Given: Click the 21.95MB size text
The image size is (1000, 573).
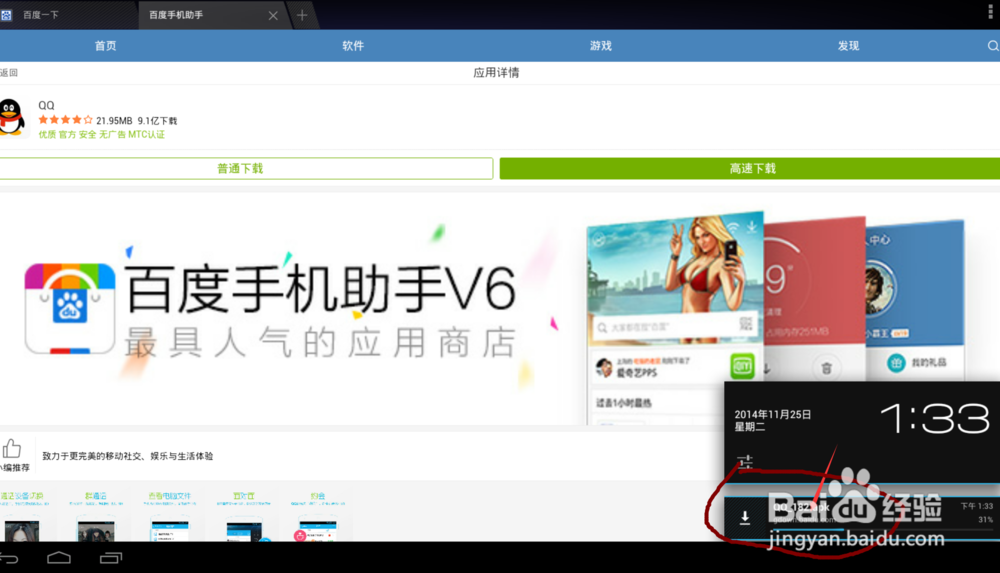Looking at the screenshot, I should (114, 121).
